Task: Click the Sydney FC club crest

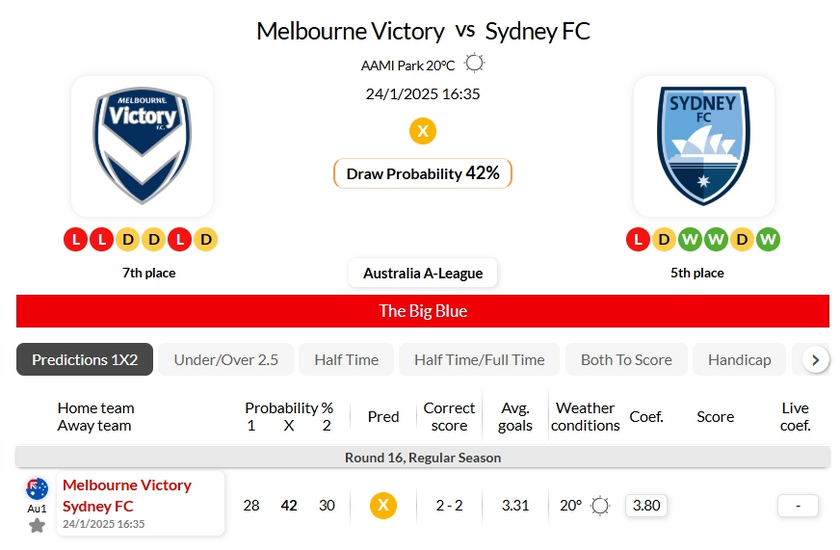Action: pyautogui.click(x=703, y=146)
